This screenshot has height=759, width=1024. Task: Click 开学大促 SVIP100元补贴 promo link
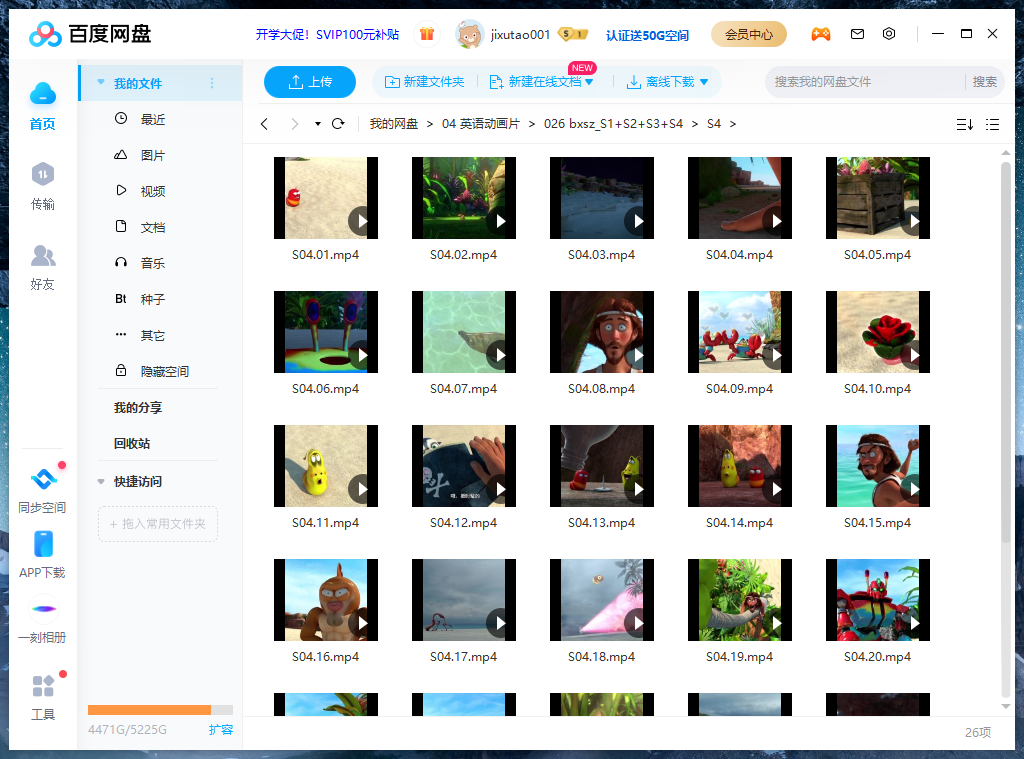[327, 34]
